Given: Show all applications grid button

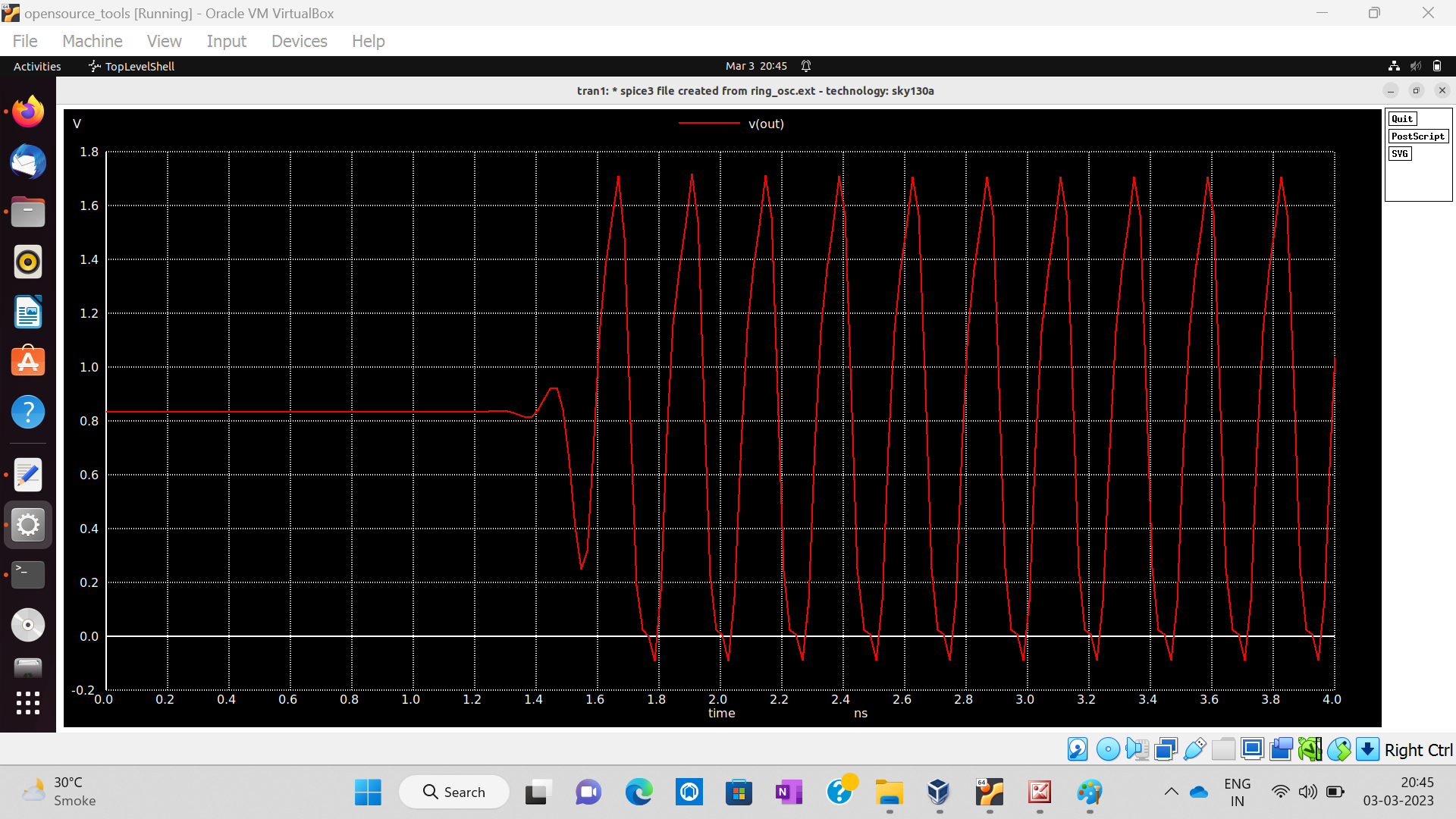Looking at the screenshot, I should point(28,703).
